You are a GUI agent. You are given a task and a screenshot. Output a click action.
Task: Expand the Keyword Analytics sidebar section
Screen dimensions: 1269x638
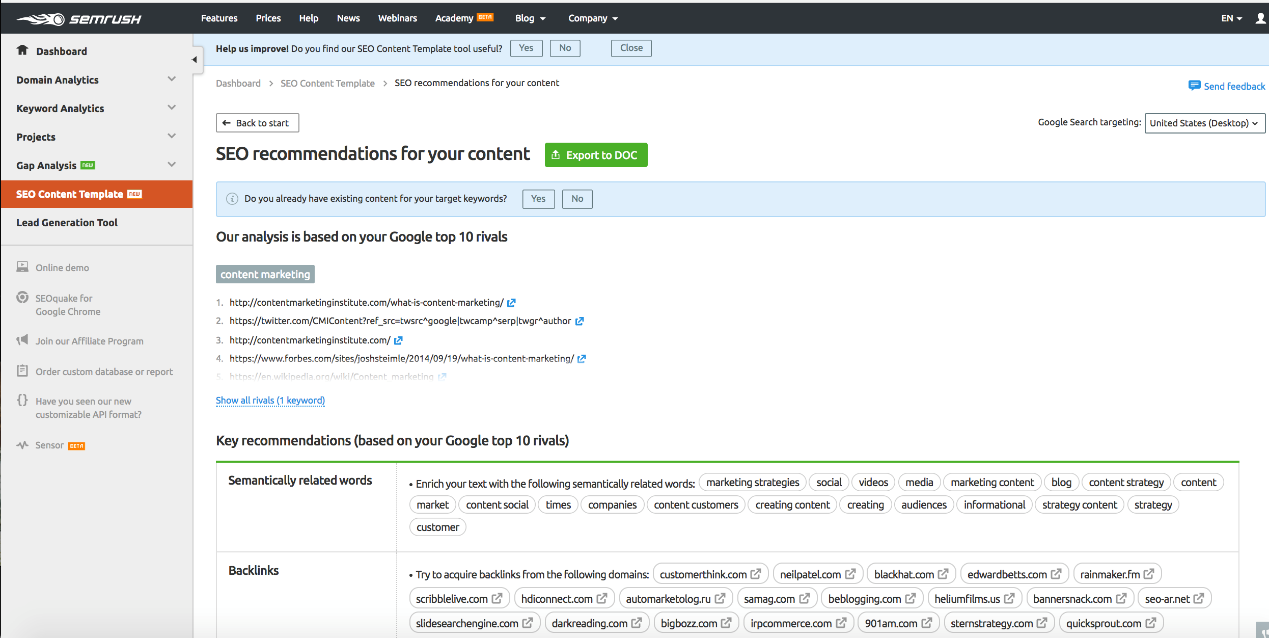(171, 108)
